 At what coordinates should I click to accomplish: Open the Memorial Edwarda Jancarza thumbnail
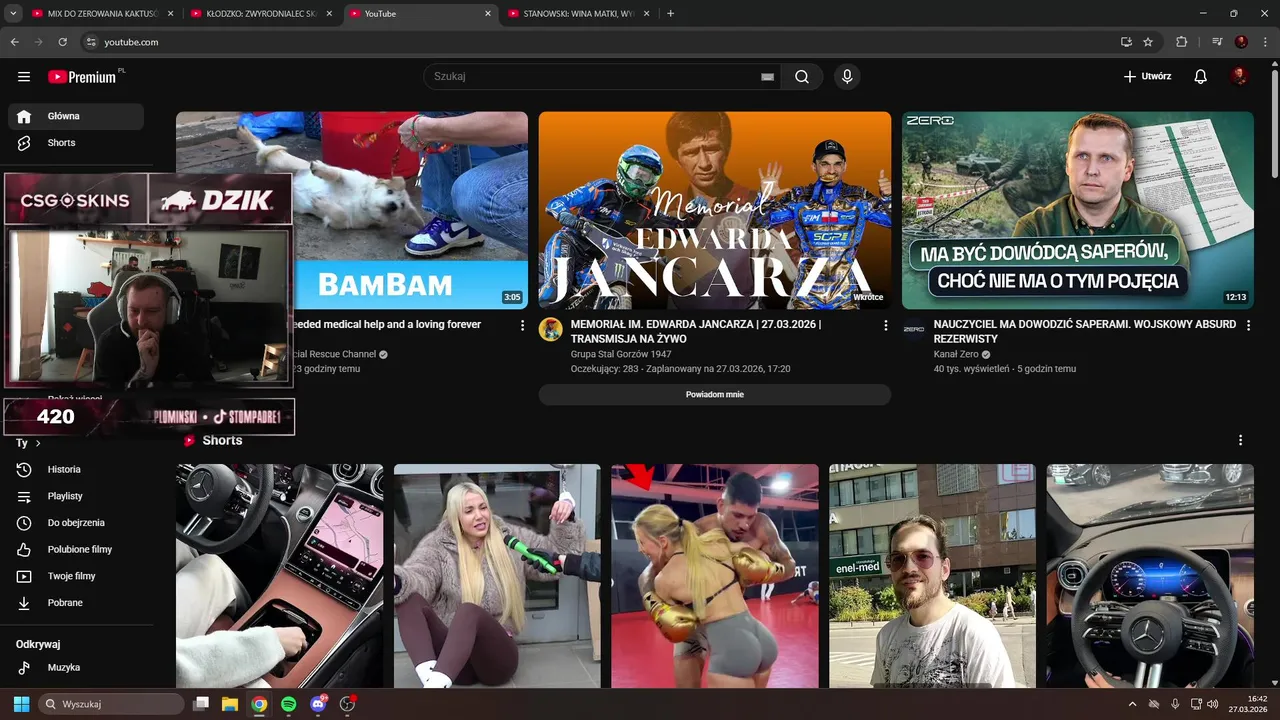tap(715, 210)
